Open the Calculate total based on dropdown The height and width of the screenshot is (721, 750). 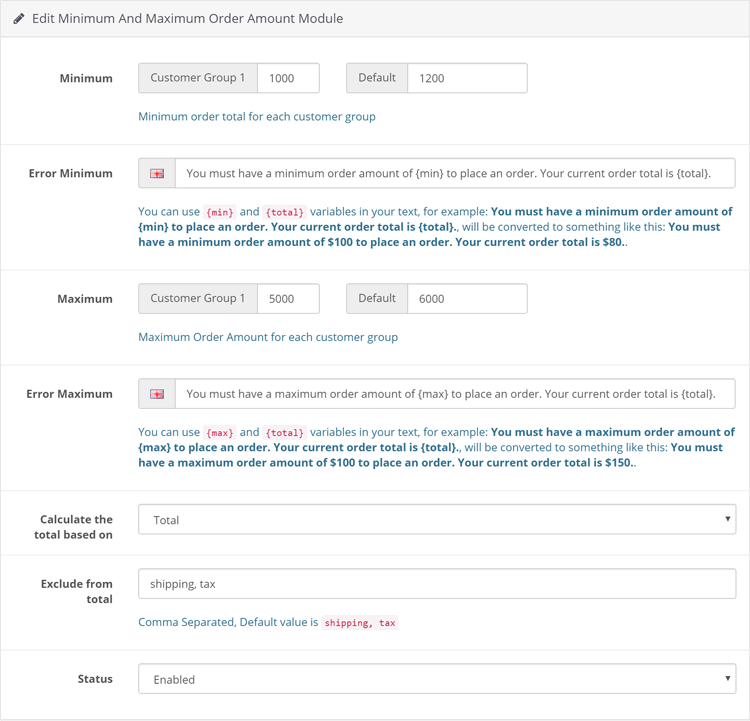tap(437, 519)
